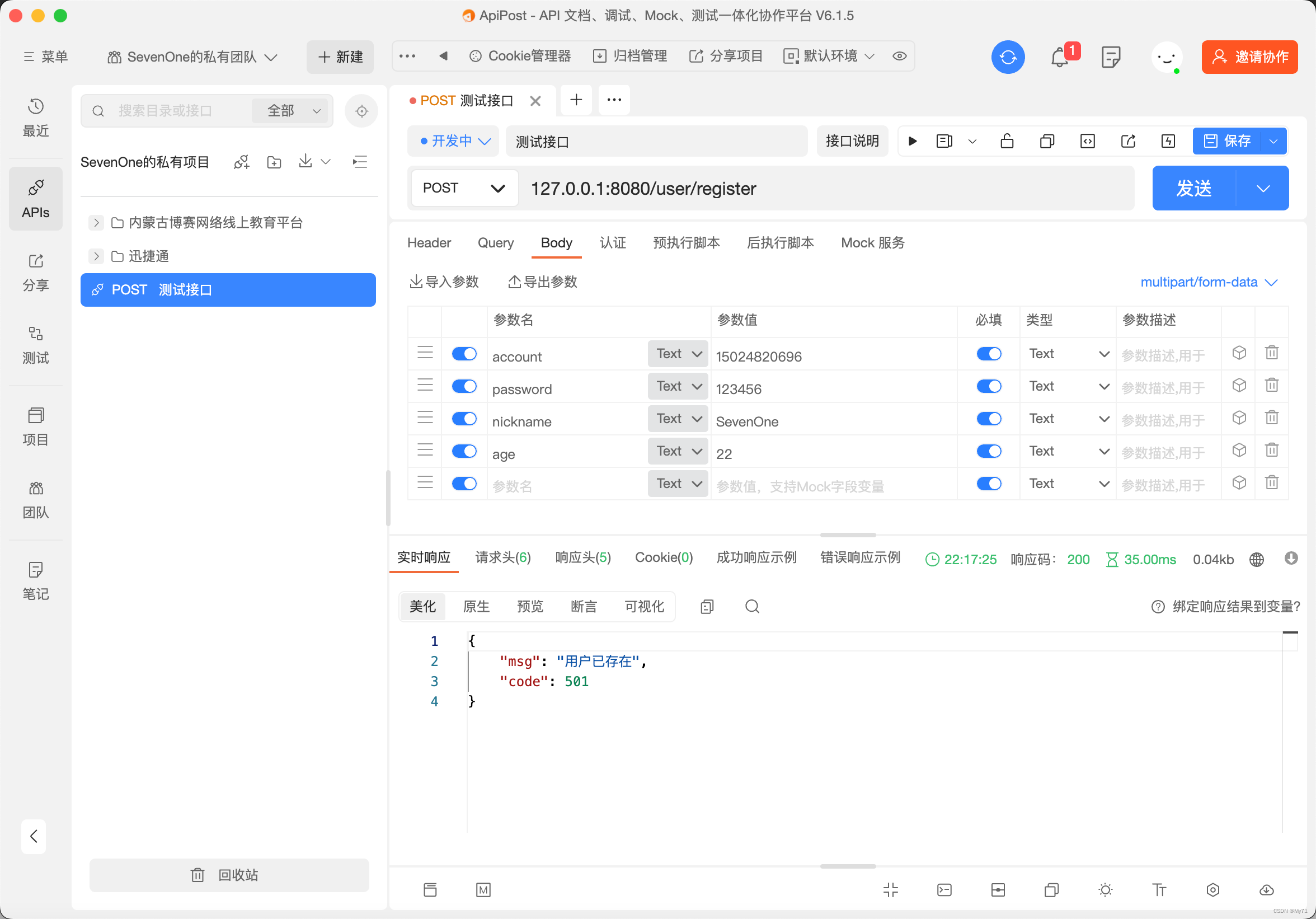Turn off the required toggle for nickname
1316x919 pixels.
point(988,419)
